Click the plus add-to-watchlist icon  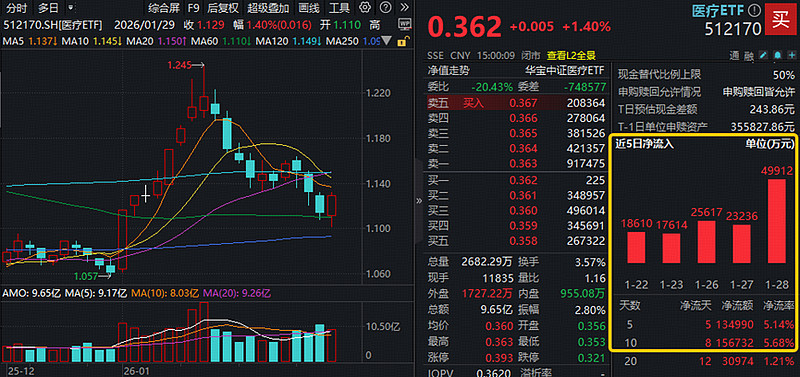pyautogui.click(x=791, y=55)
